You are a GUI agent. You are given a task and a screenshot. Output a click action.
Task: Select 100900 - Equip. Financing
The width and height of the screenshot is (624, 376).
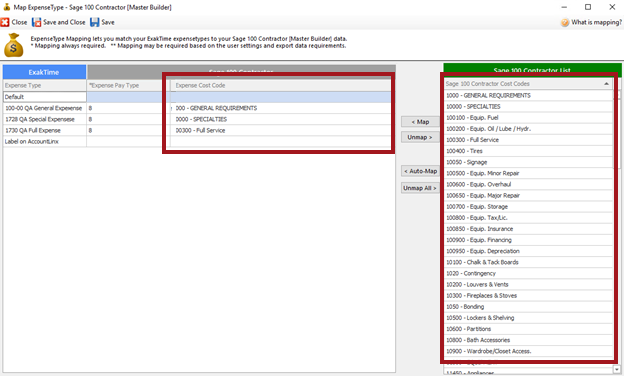pos(528,240)
